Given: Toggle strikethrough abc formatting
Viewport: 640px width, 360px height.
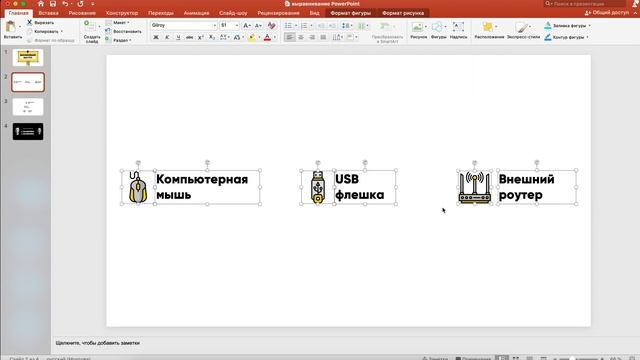Looking at the screenshot, I should click(x=189, y=37).
